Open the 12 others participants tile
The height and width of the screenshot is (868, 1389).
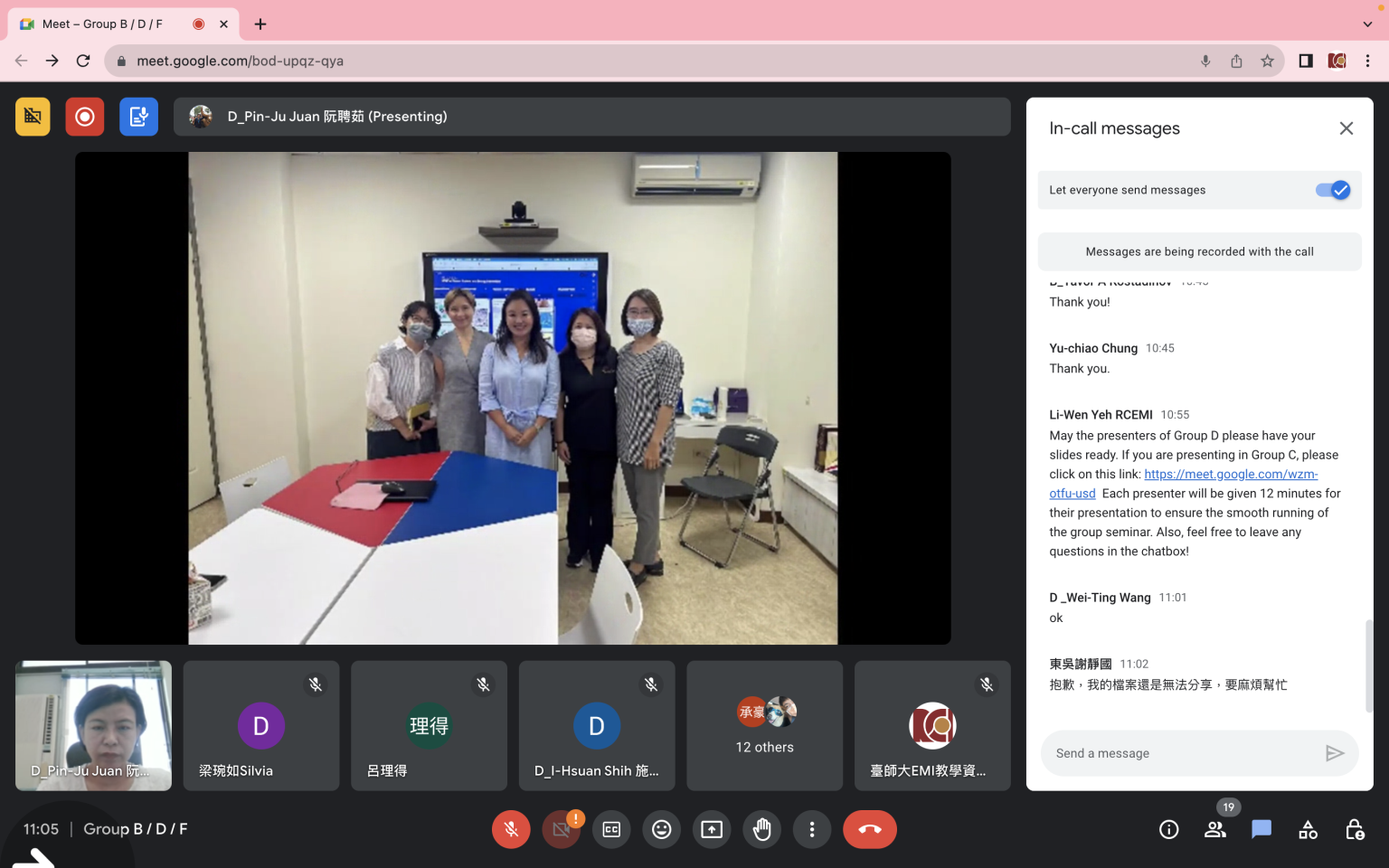765,726
